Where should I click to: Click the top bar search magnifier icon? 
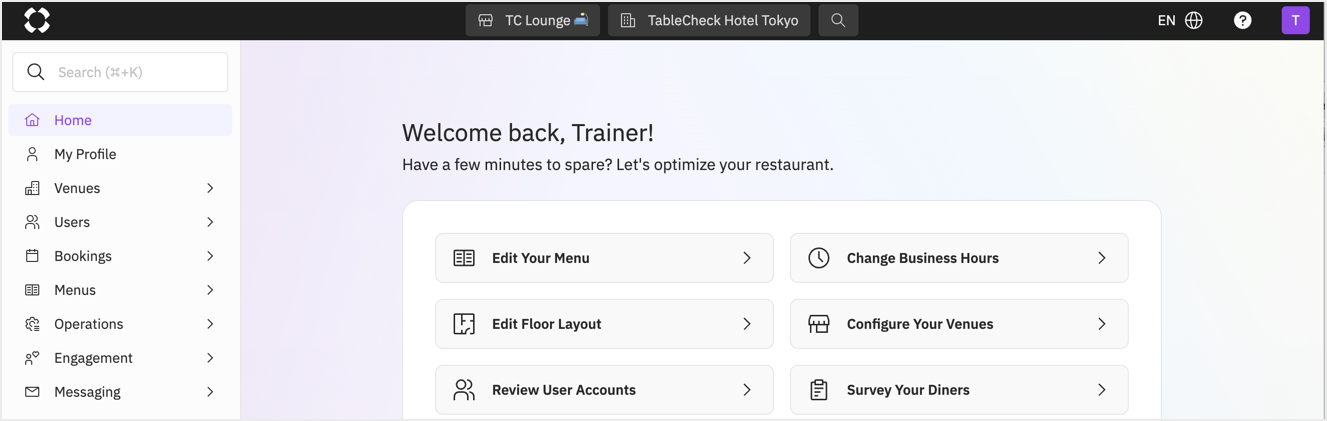click(838, 20)
